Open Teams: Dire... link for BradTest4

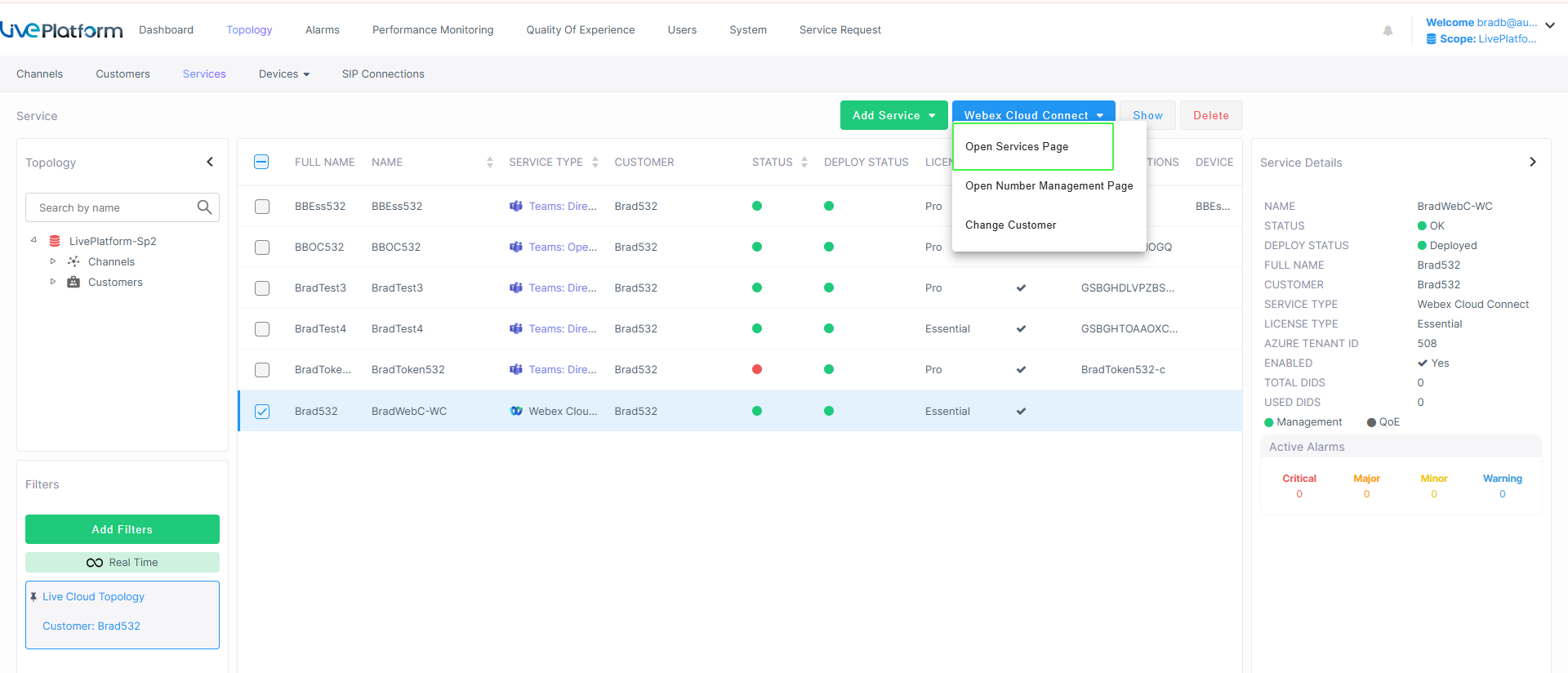[x=563, y=328]
